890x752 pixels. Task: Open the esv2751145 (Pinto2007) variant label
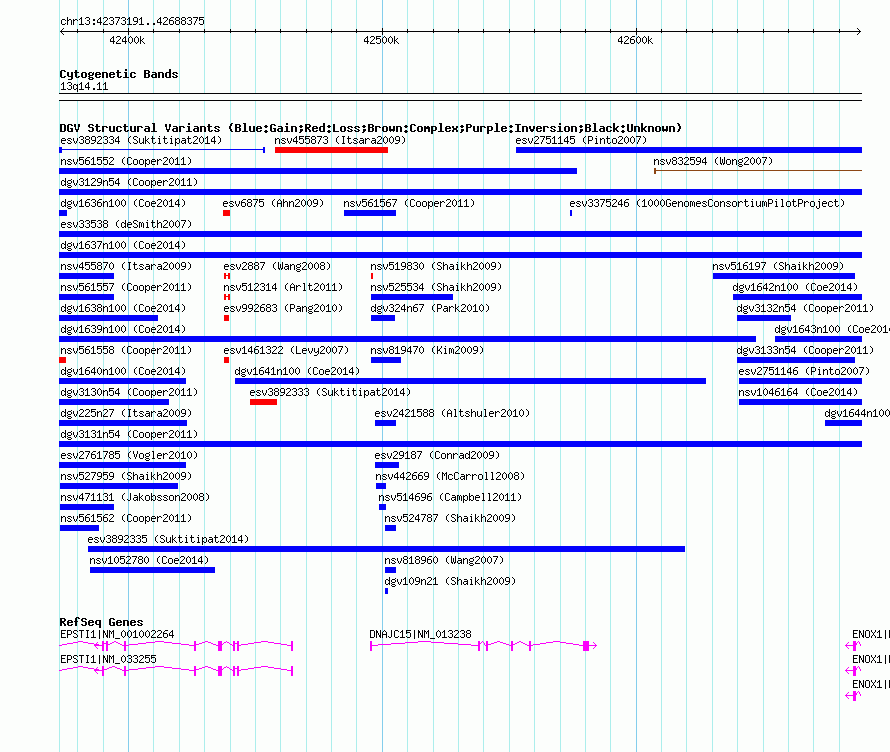[x=581, y=140]
